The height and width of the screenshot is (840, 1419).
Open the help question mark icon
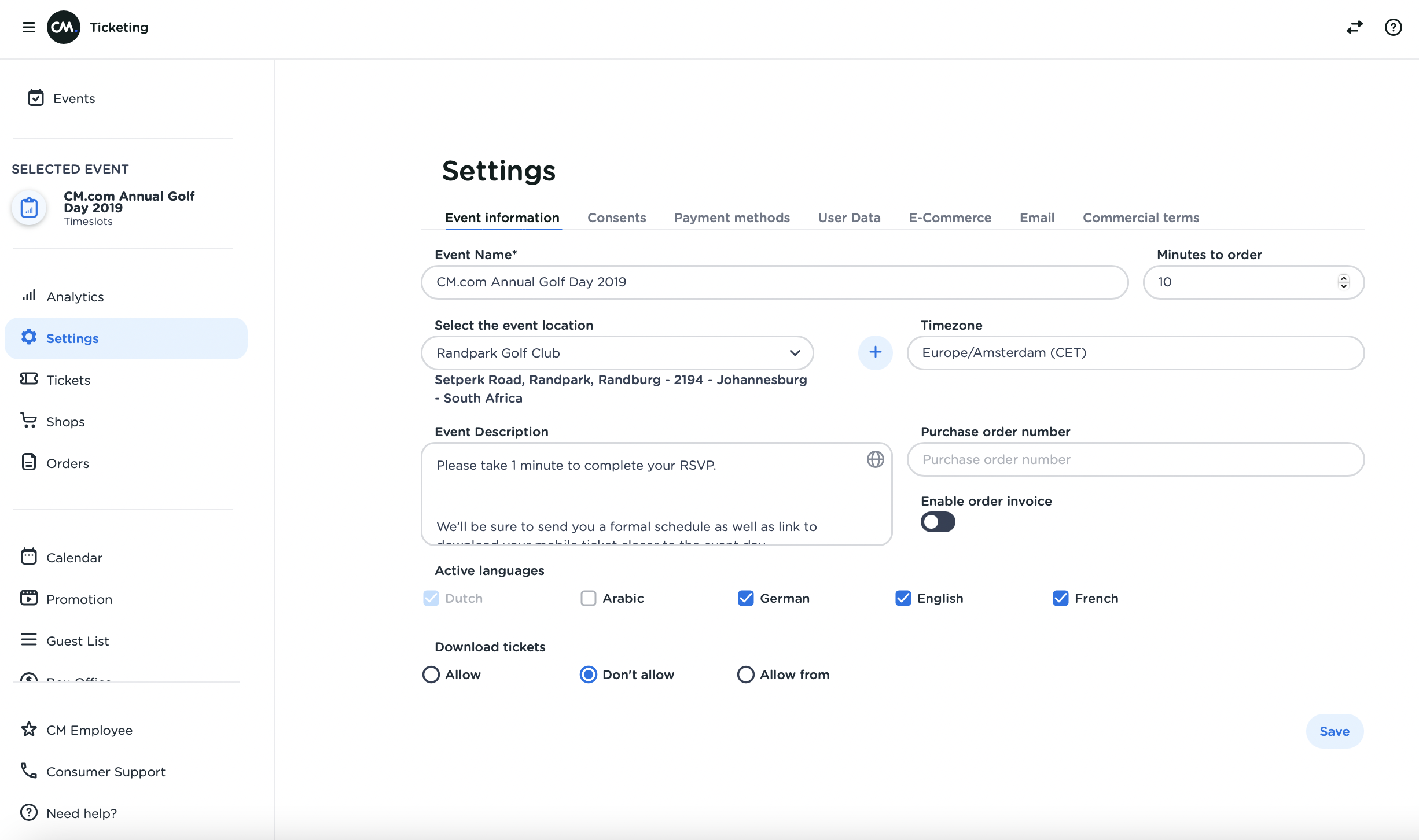[1393, 27]
